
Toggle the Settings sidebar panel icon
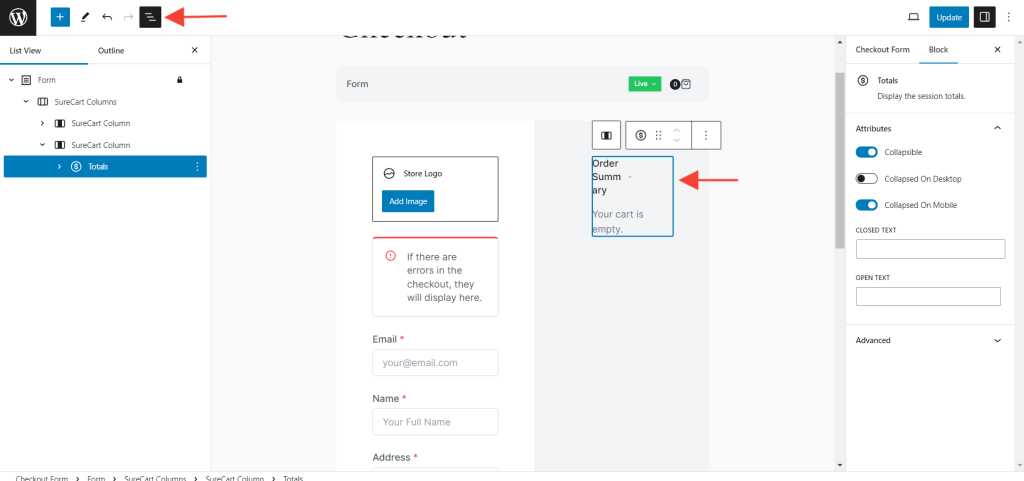[984, 17]
